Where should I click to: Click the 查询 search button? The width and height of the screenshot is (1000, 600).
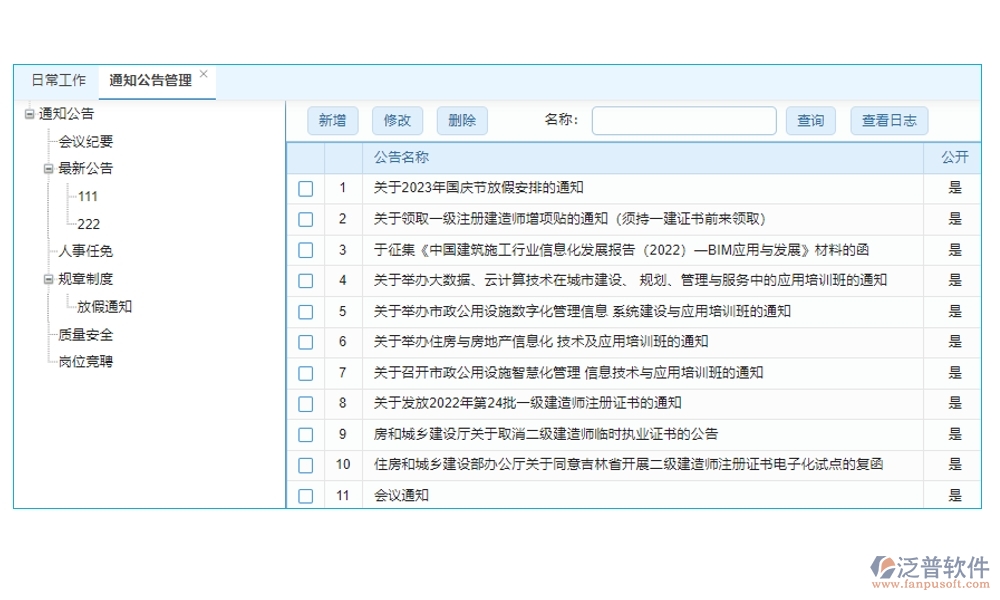[810, 120]
